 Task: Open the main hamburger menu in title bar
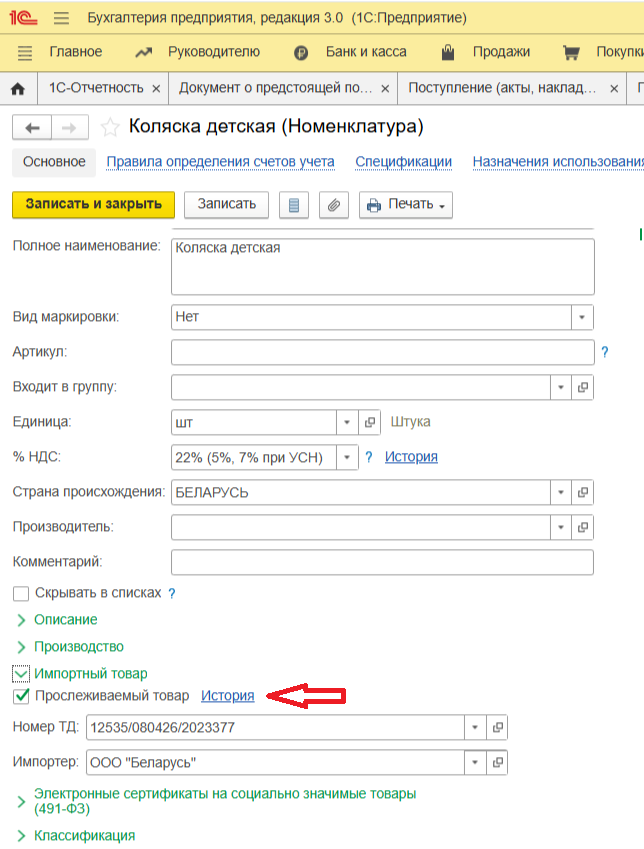click(x=61, y=18)
